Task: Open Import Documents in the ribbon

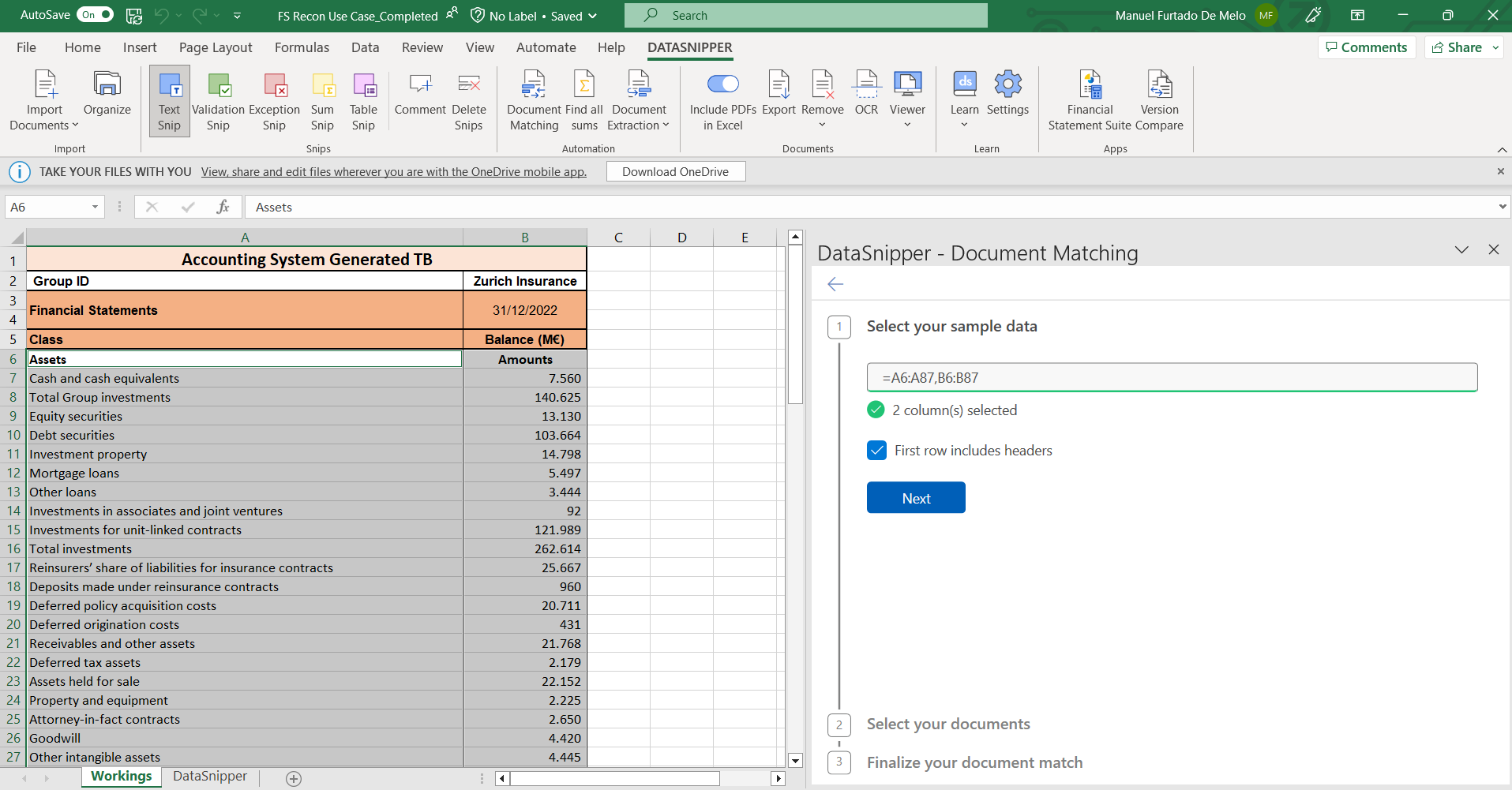Action: coord(44,100)
